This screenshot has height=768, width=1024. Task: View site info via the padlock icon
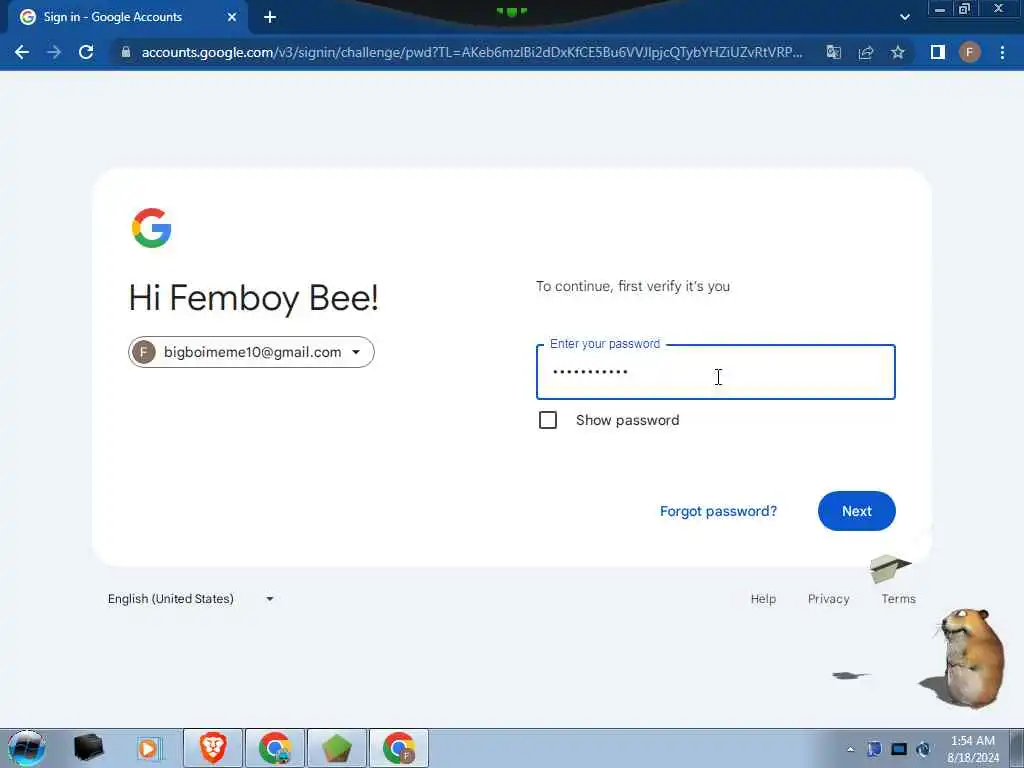click(x=126, y=52)
